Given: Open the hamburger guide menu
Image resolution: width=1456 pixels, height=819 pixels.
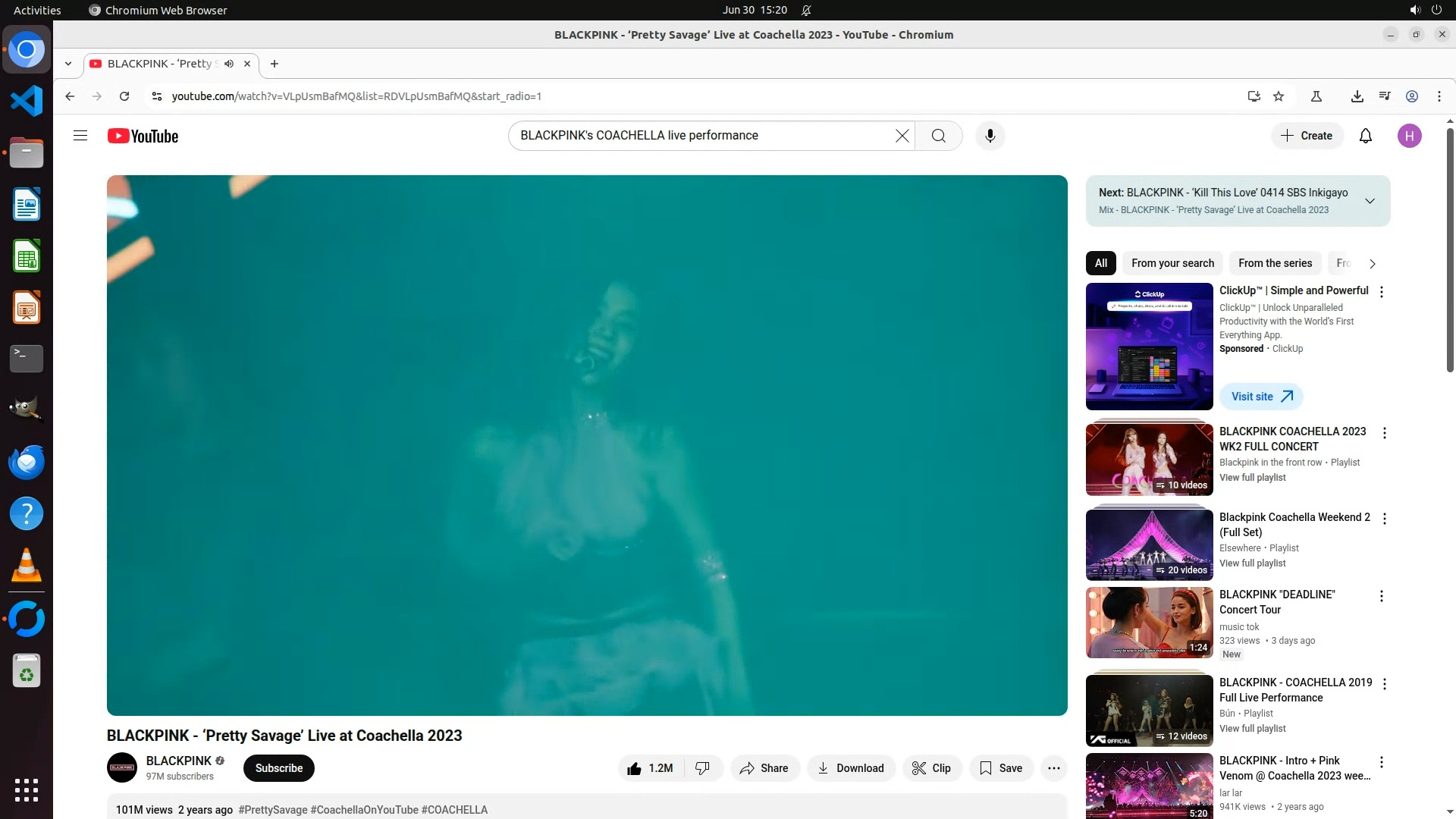Looking at the screenshot, I should (80, 136).
